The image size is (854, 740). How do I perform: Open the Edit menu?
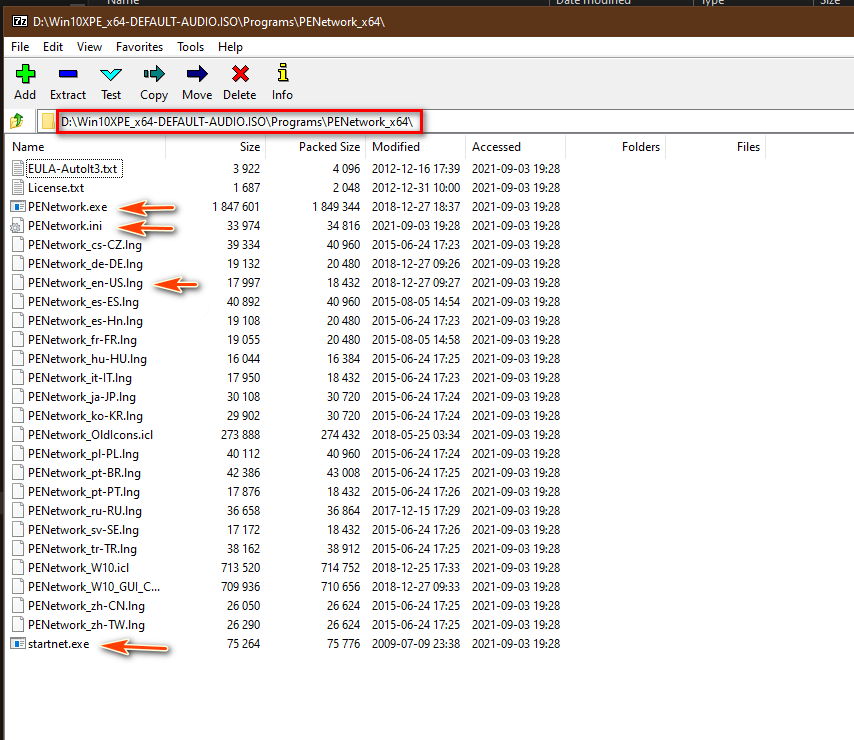point(53,47)
